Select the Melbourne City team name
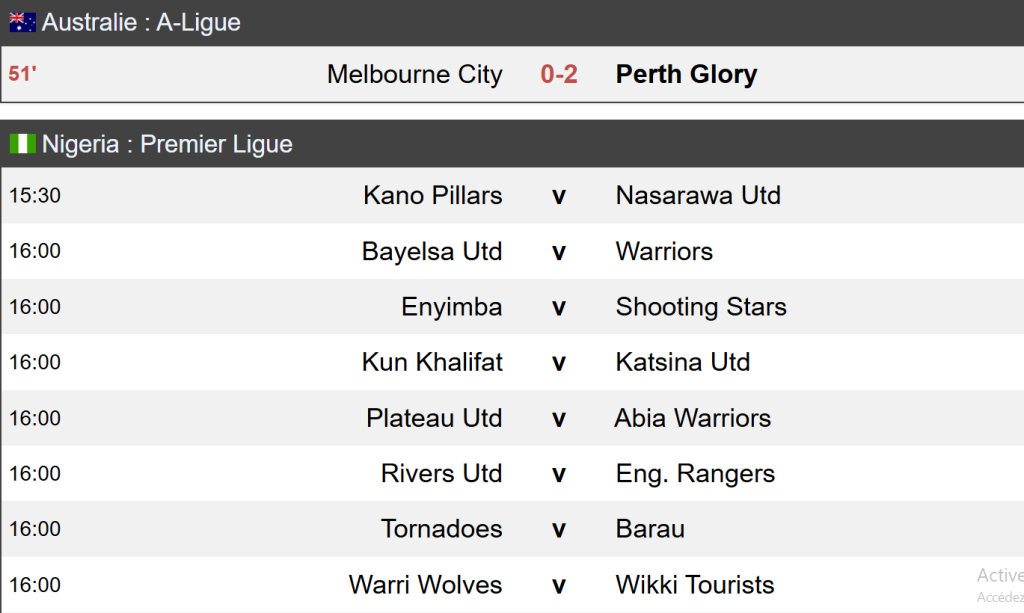This screenshot has width=1024, height=613. (x=414, y=75)
